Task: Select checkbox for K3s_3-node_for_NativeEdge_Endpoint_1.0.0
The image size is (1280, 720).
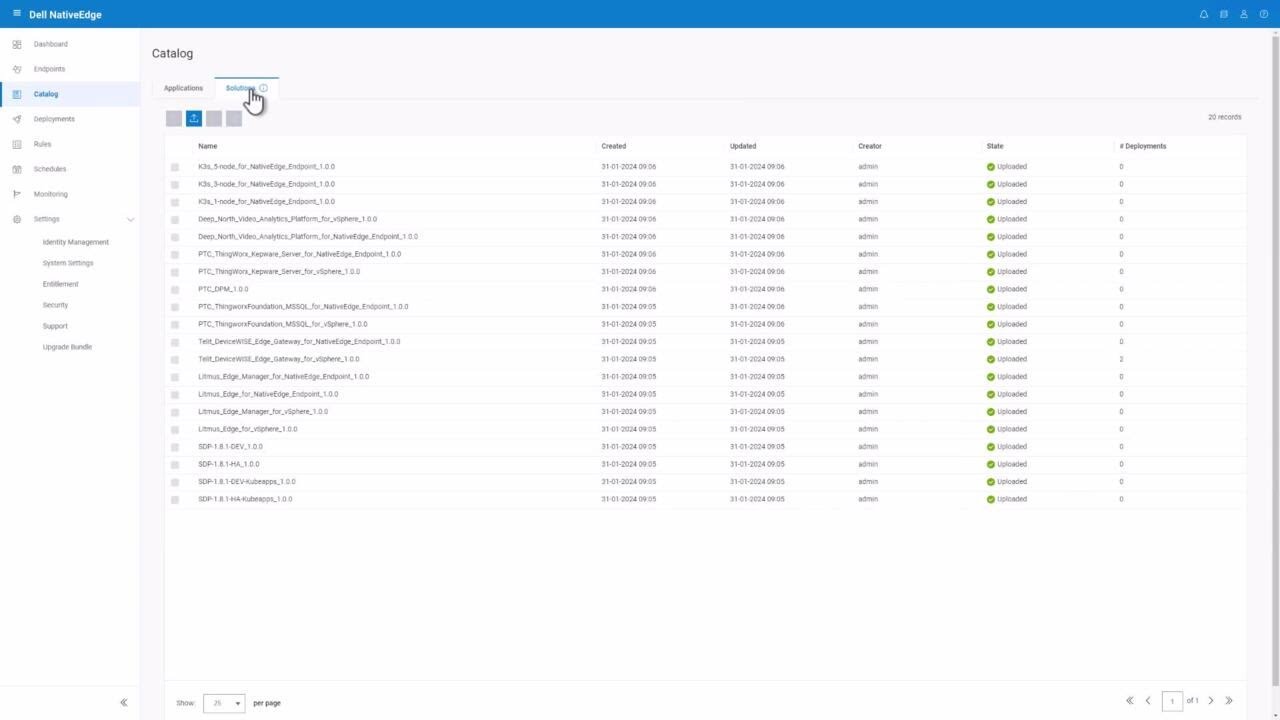Action: tap(175, 185)
